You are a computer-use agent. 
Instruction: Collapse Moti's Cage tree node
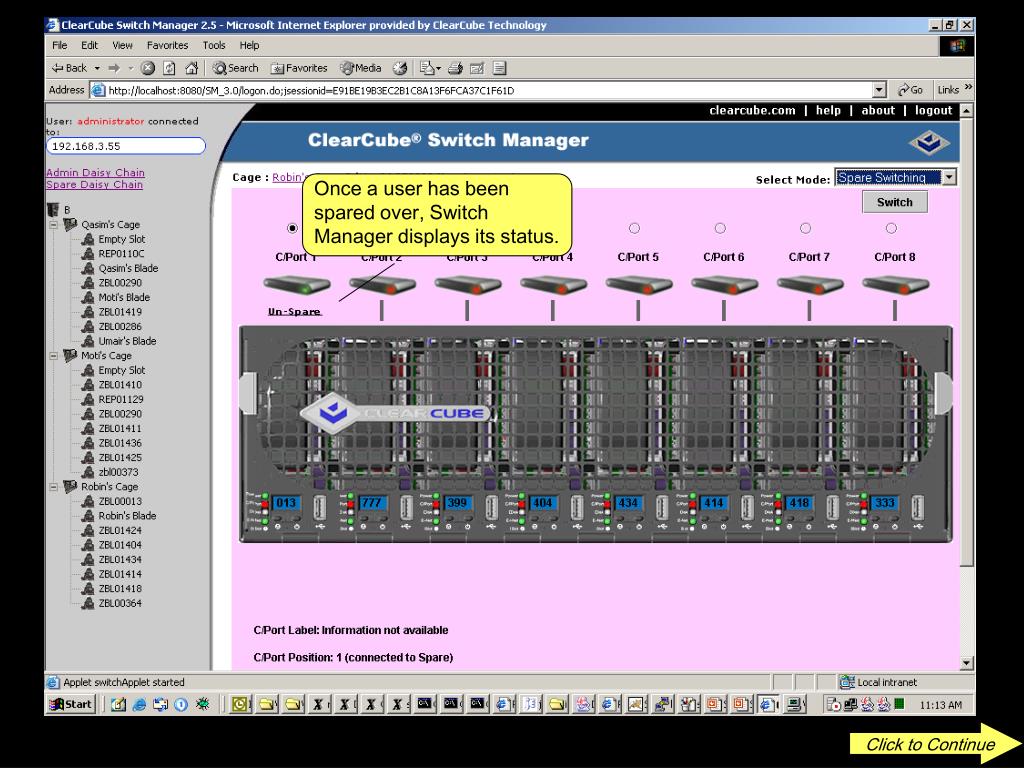pyautogui.click(x=54, y=356)
